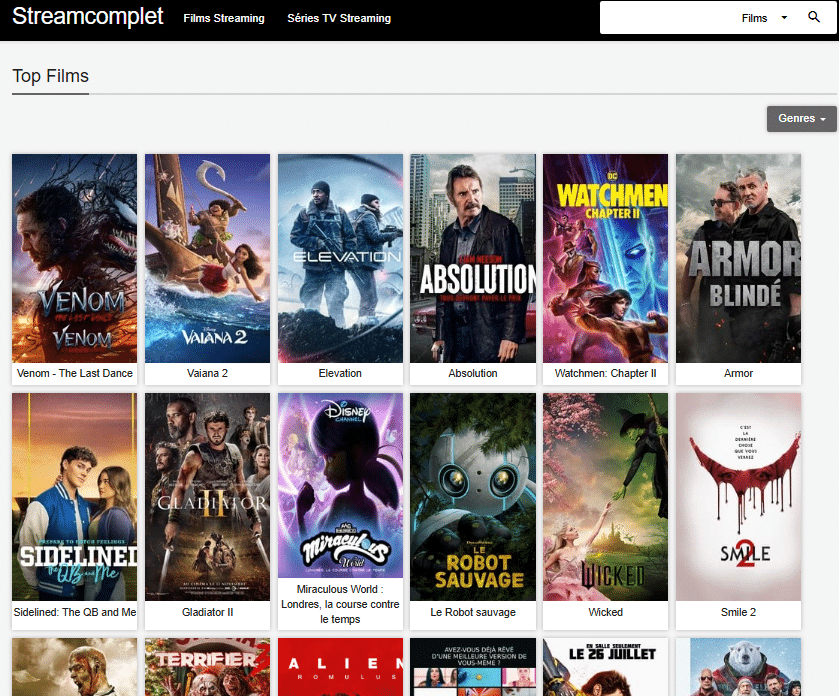The height and width of the screenshot is (696, 839).
Task: Open "Sidelined: The QB and Me" title
Action: (74, 612)
